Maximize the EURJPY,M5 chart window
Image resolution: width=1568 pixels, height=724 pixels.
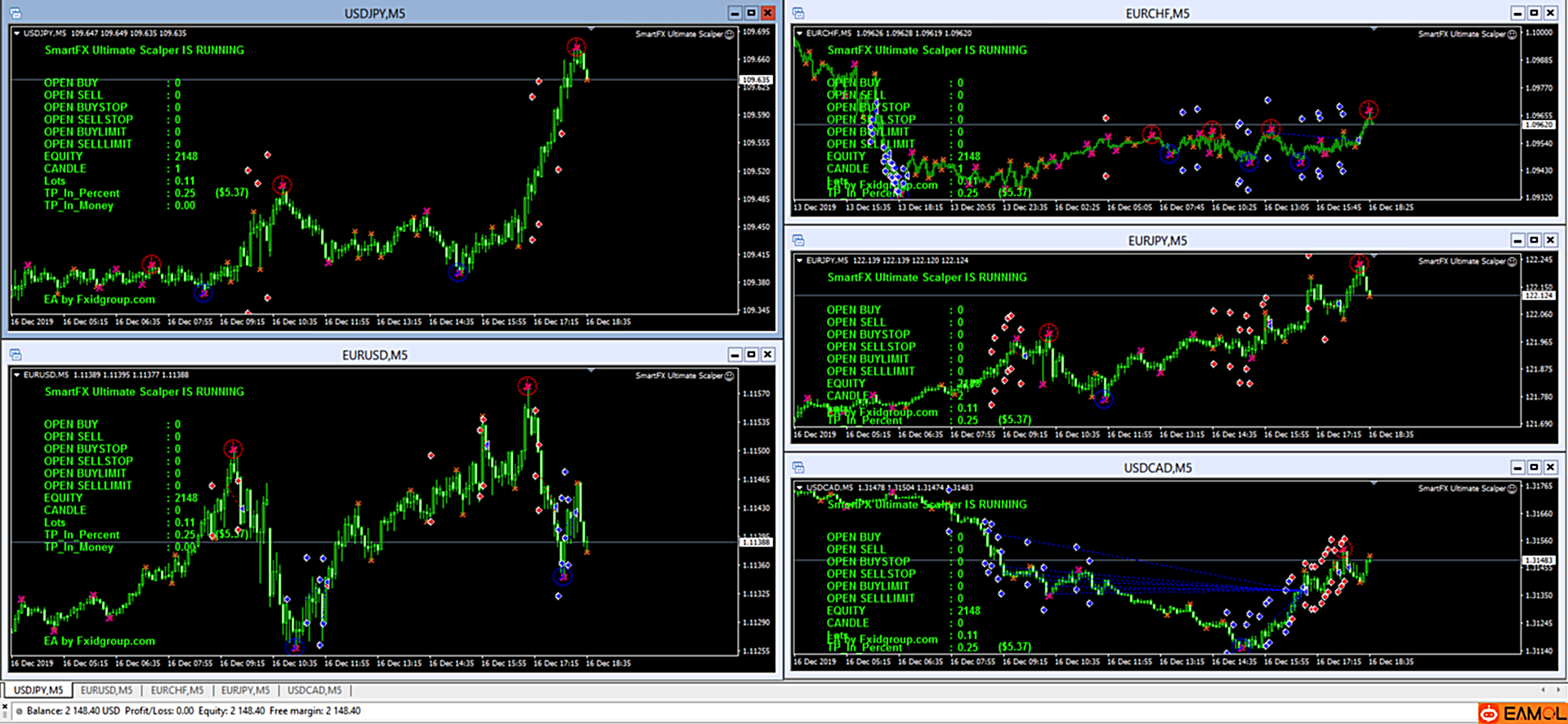tap(1534, 240)
